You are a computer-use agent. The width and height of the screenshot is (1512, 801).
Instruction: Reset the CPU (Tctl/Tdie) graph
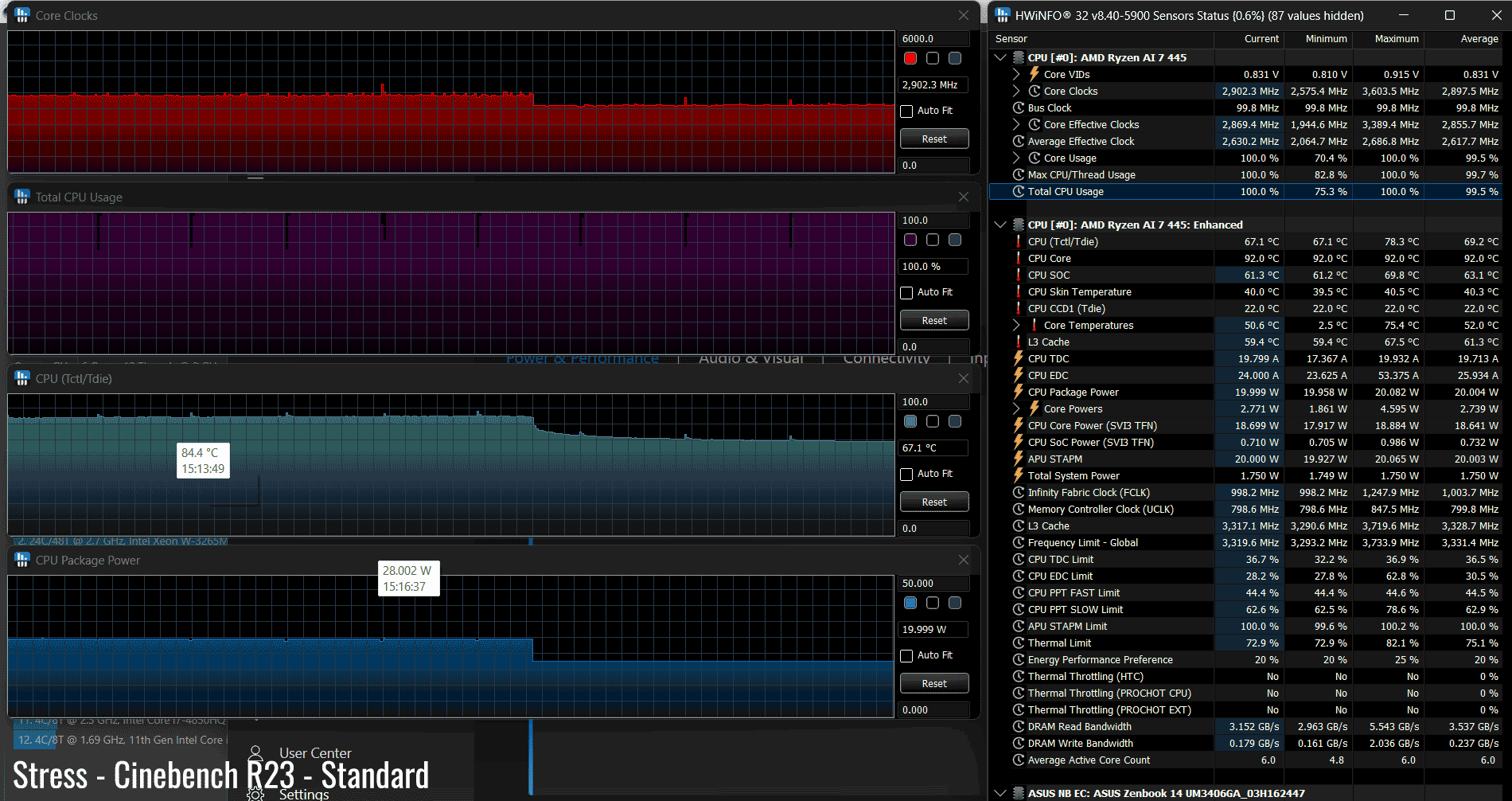934,502
